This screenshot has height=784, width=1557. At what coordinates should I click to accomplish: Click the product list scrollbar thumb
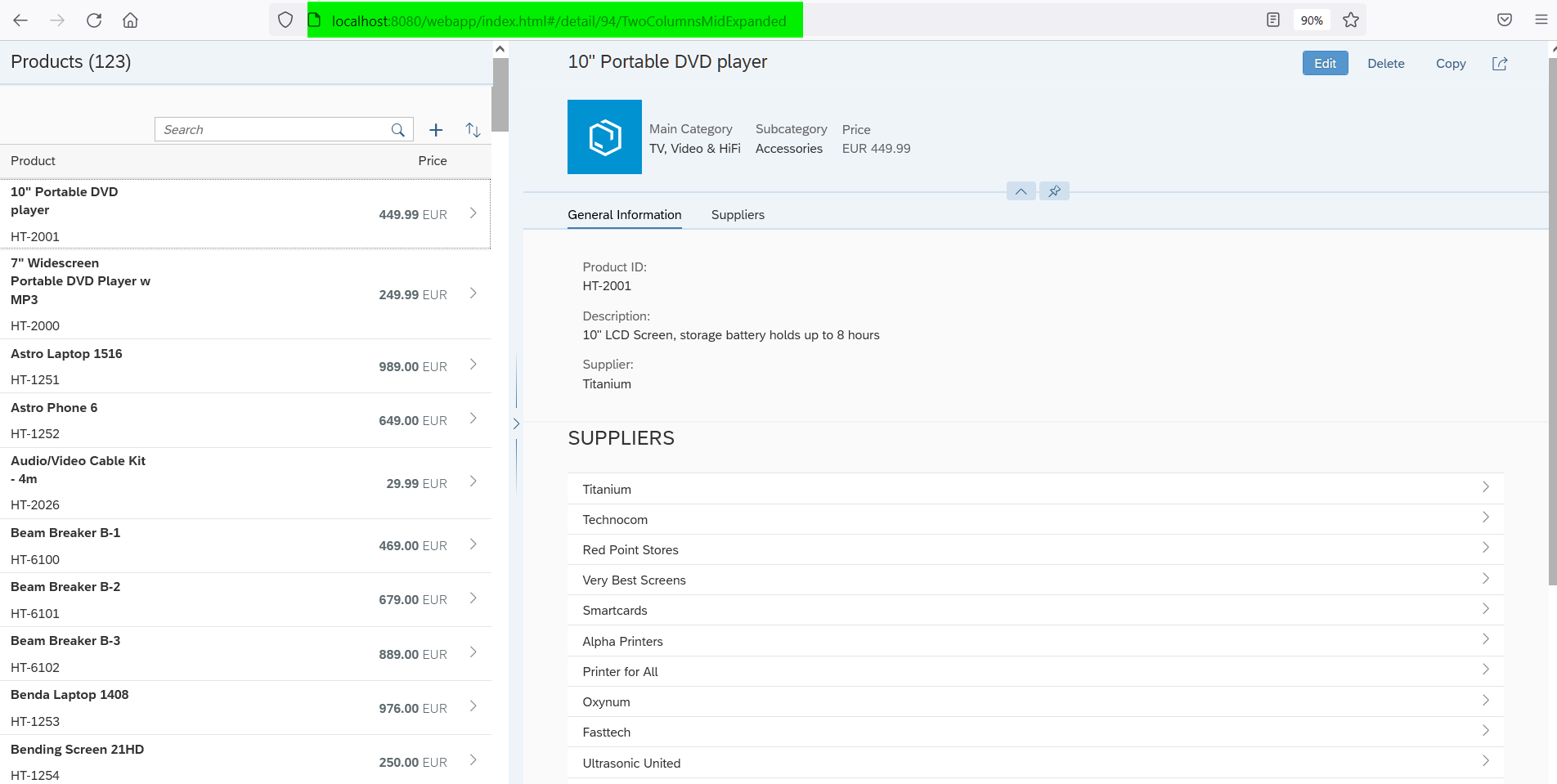(x=500, y=94)
